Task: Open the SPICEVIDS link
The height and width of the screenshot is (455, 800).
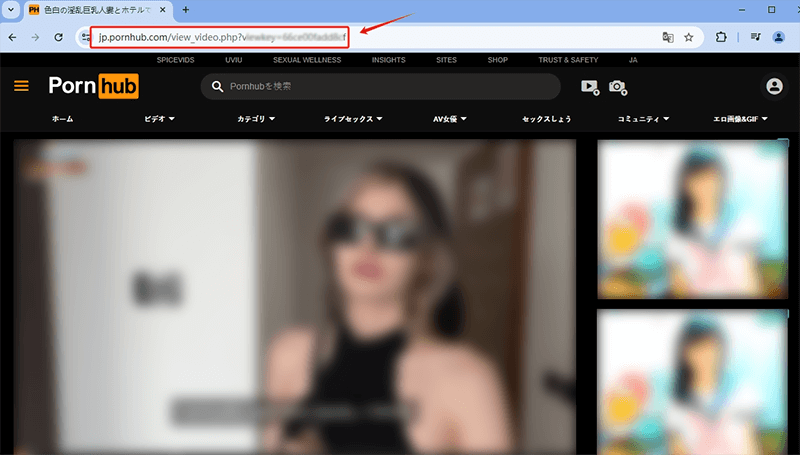Action: point(176,60)
